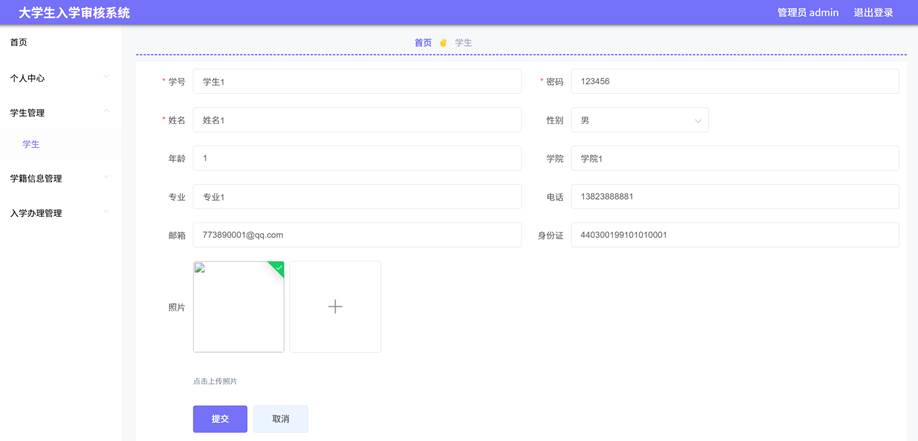Click the 专业 input field
The height and width of the screenshot is (441, 918).
(x=357, y=197)
